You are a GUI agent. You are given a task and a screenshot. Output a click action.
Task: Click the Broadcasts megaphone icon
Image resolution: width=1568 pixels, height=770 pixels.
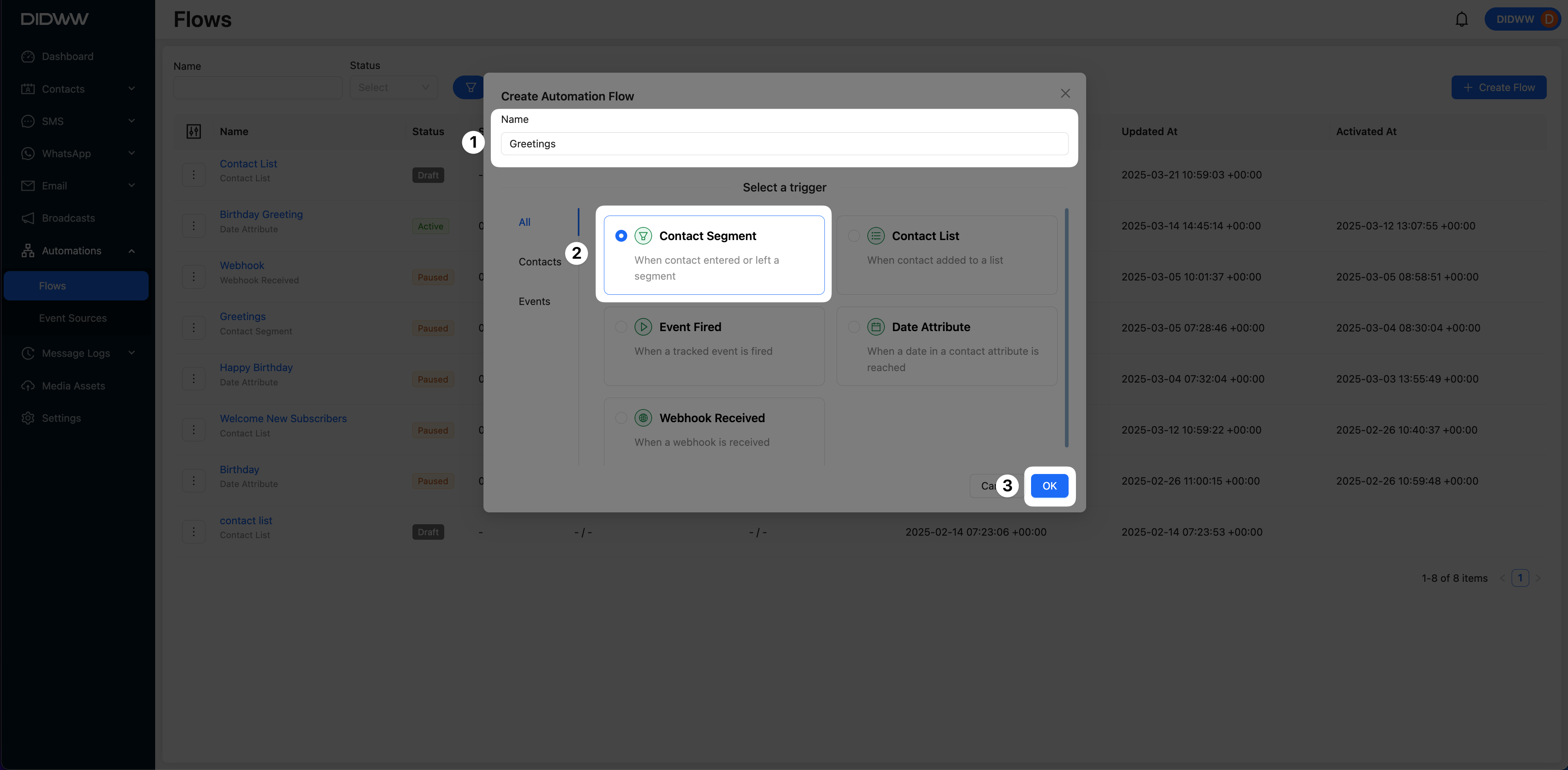click(x=28, y=218)
